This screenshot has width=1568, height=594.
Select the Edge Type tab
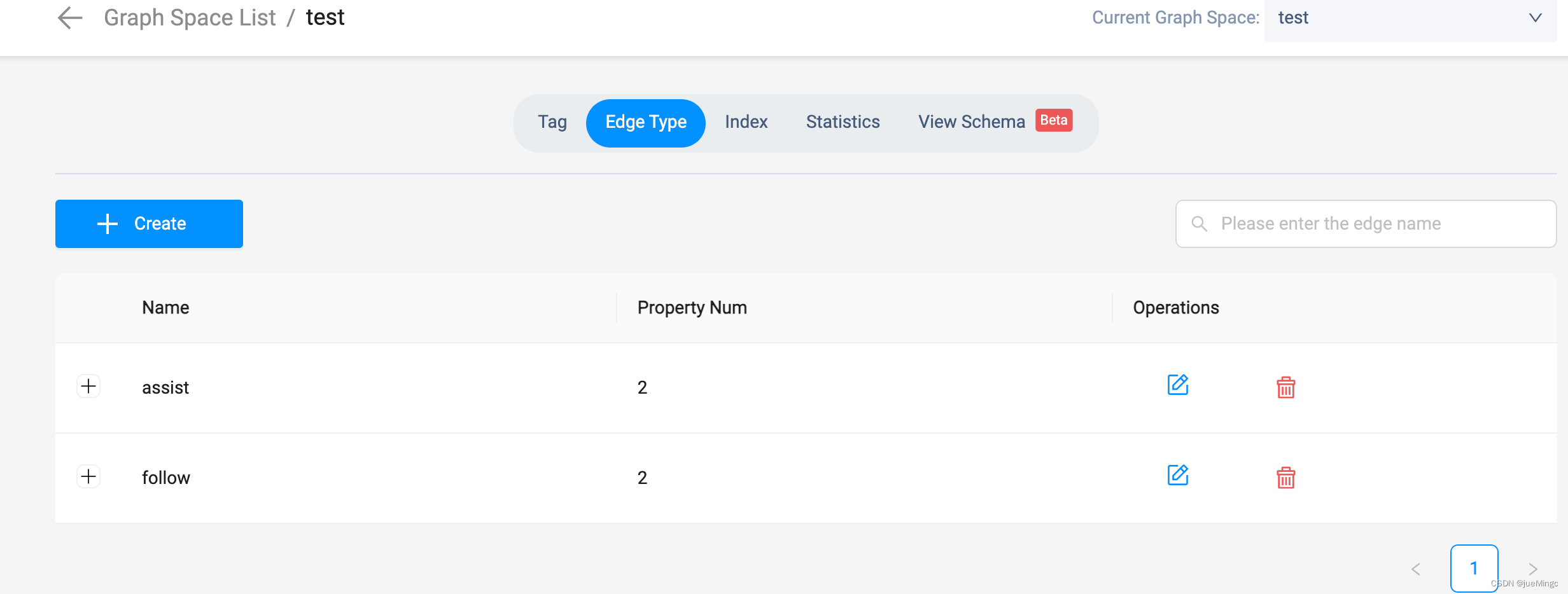646,123
